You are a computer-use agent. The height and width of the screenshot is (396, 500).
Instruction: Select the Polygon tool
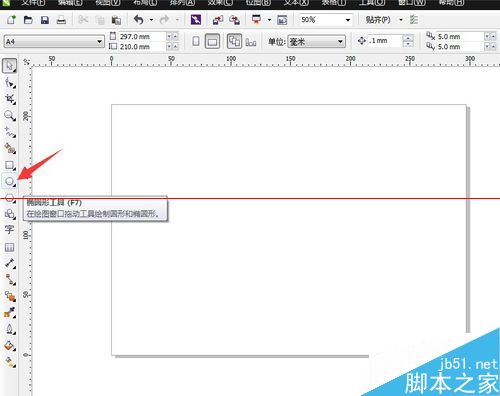click(10, 198)
